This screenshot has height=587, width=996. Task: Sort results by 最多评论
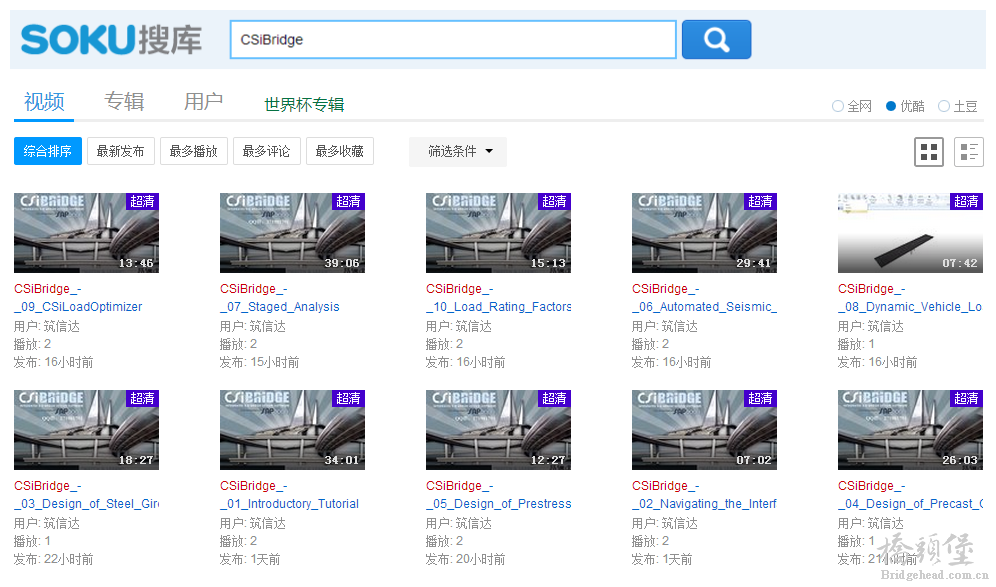tap(267, 151)
